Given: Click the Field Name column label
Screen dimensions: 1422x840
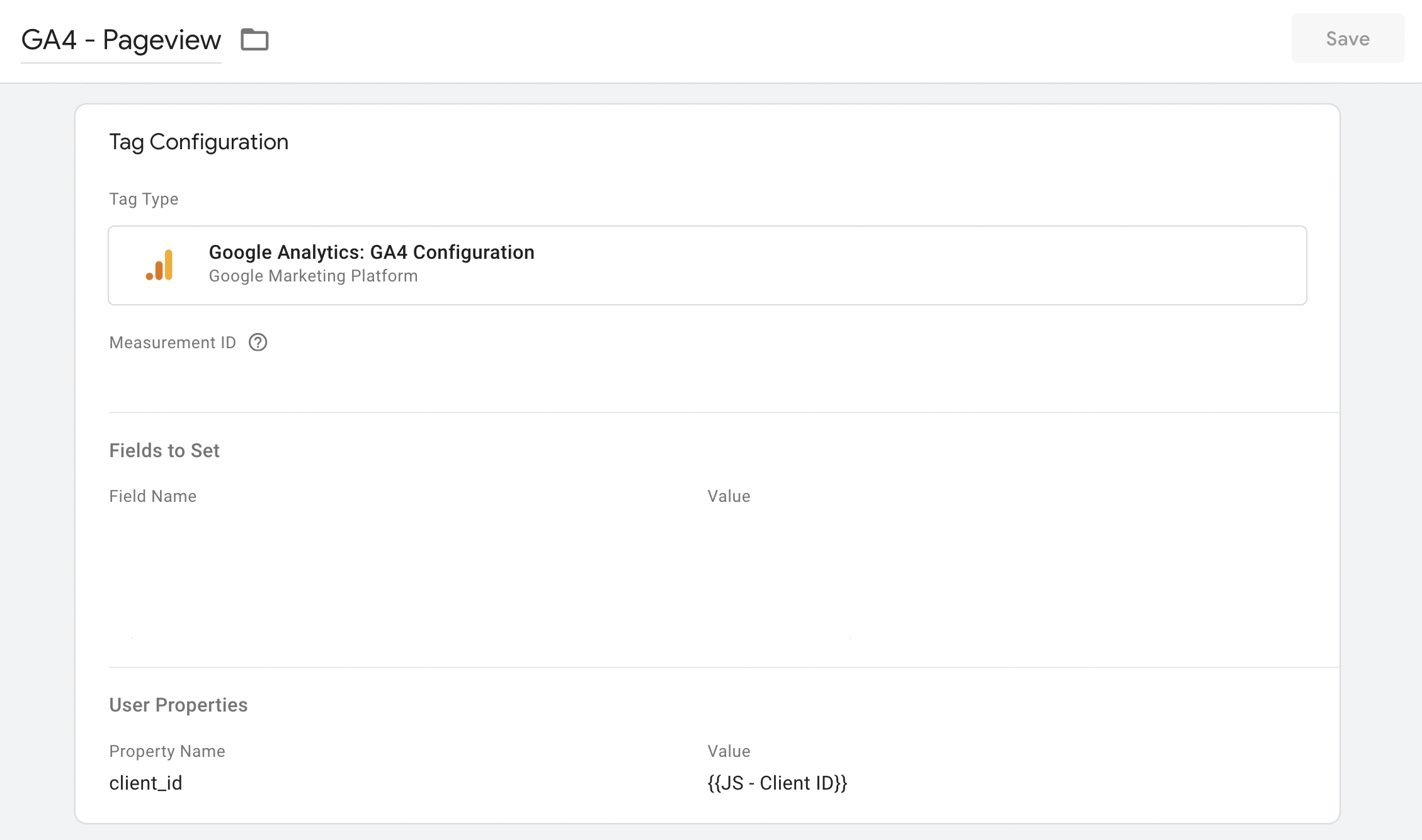Looking at the screenshot, I should (152, 496).
